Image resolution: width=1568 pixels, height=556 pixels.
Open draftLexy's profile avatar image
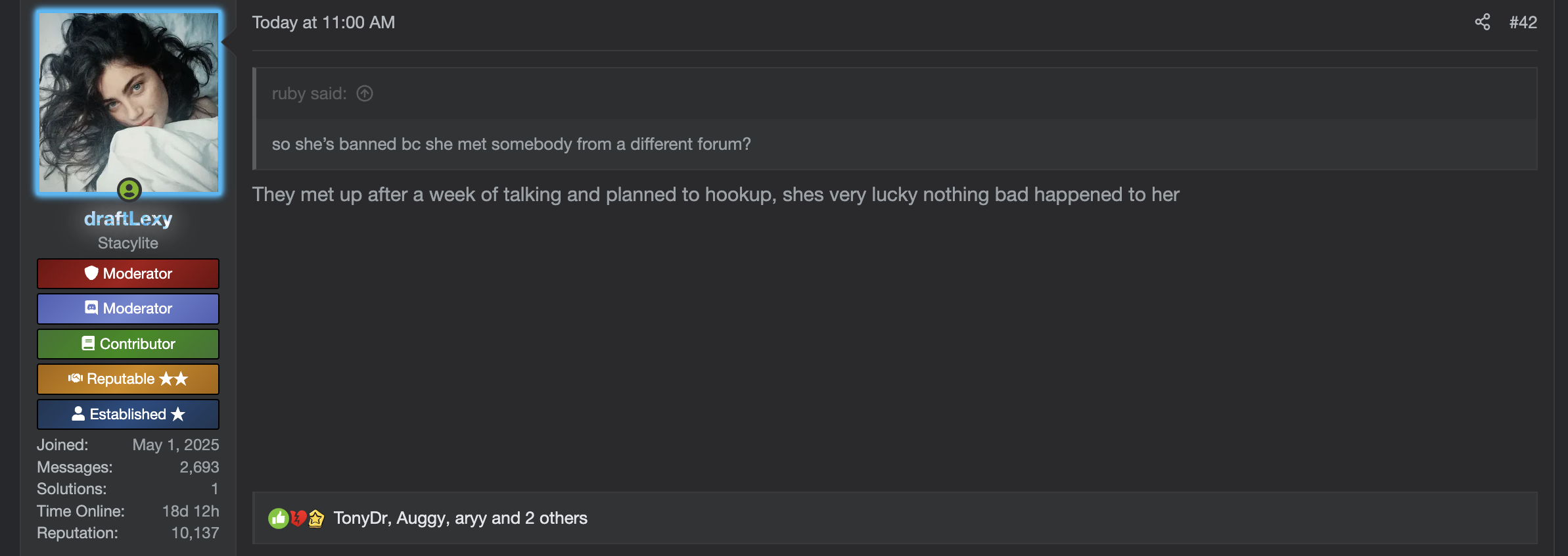click(x=129, y=102)
